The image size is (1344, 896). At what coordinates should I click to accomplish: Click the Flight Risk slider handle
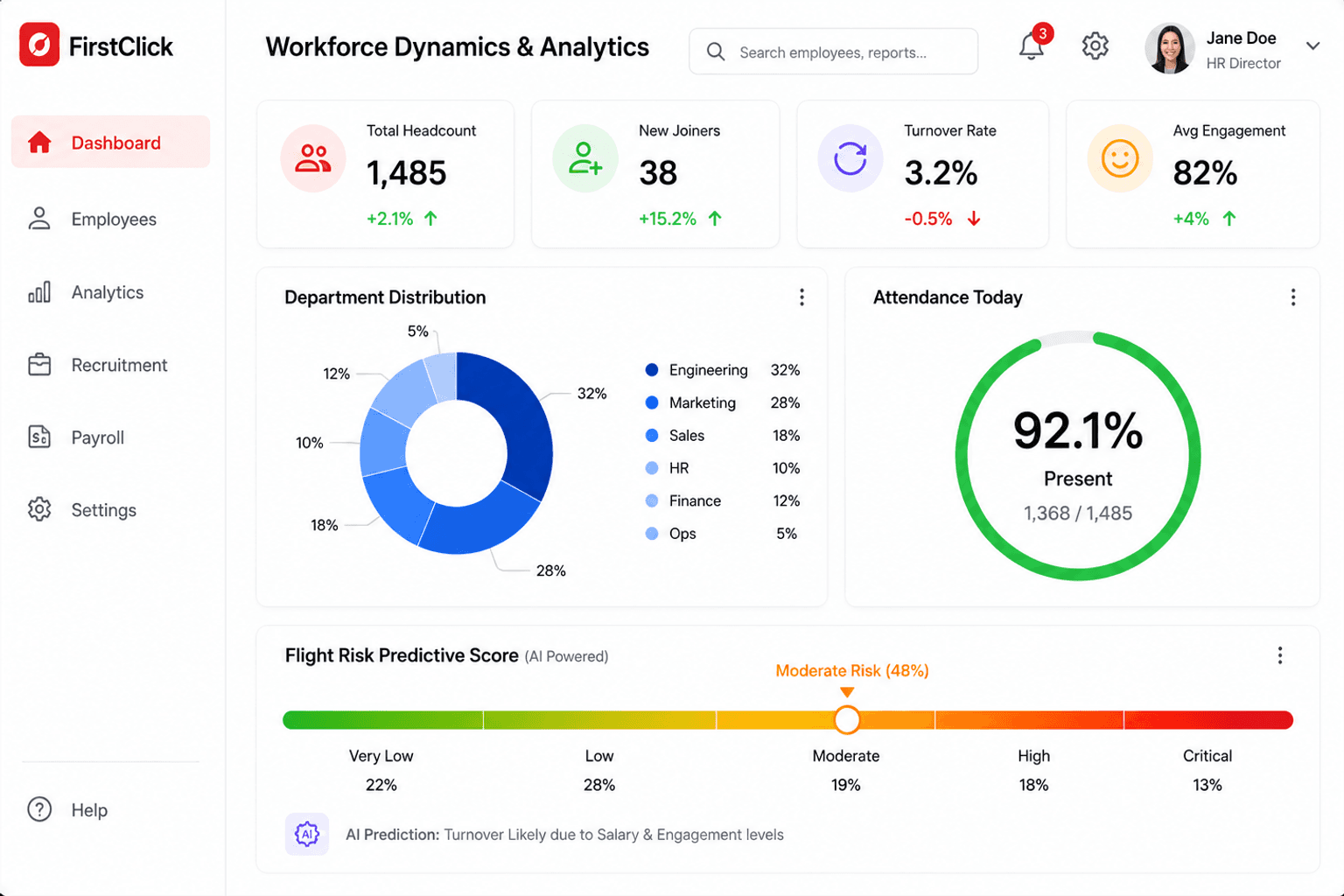[847, 720]
